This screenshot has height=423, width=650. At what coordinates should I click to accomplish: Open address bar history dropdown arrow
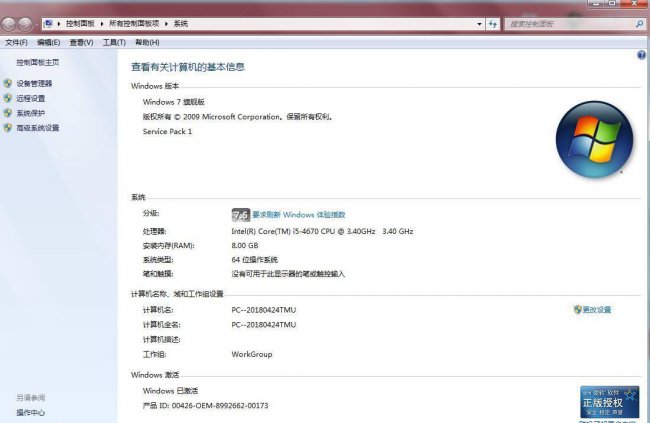coord(480,24)
